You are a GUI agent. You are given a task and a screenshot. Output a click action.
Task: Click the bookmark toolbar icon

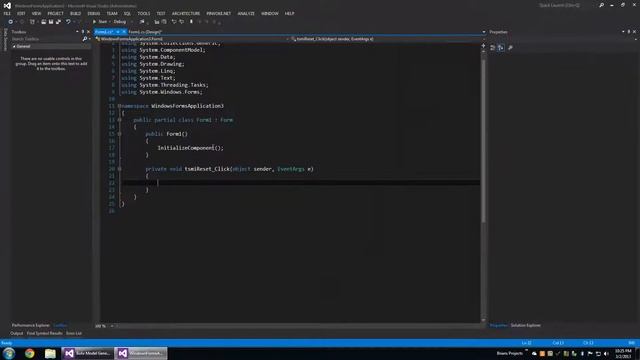click(x=191, y=22)
